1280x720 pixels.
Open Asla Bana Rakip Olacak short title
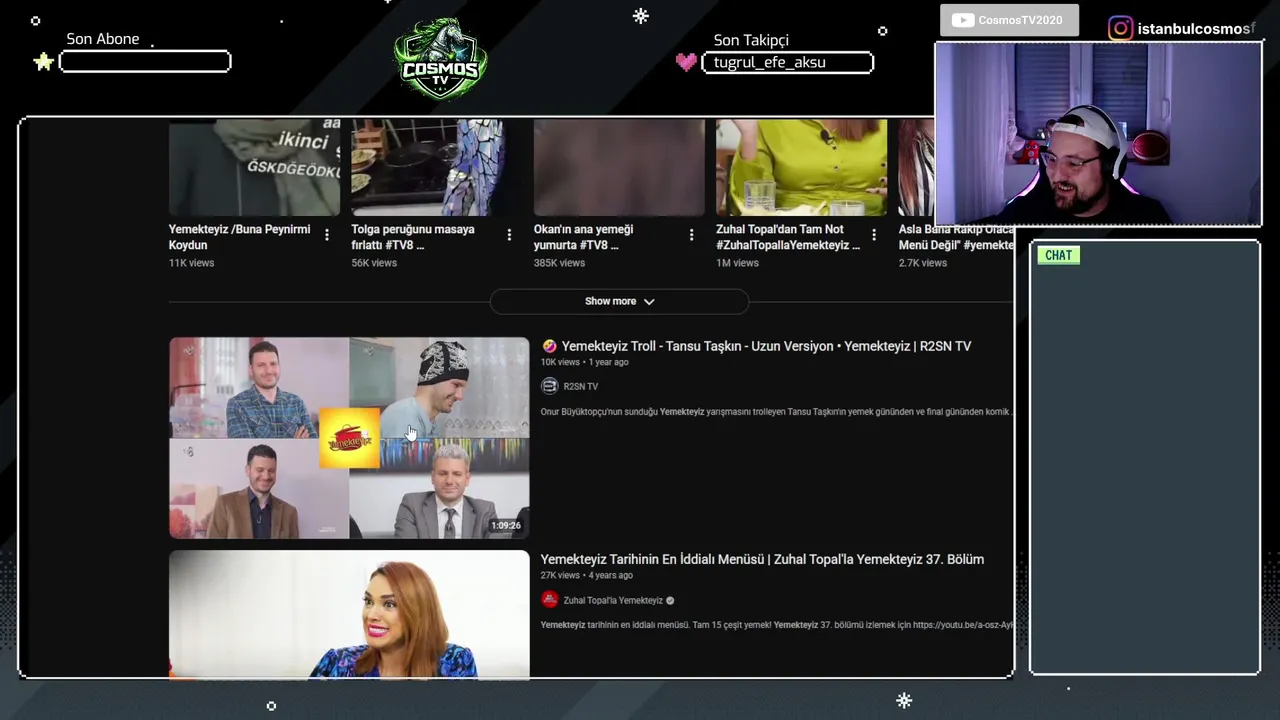tap(956, 237)
